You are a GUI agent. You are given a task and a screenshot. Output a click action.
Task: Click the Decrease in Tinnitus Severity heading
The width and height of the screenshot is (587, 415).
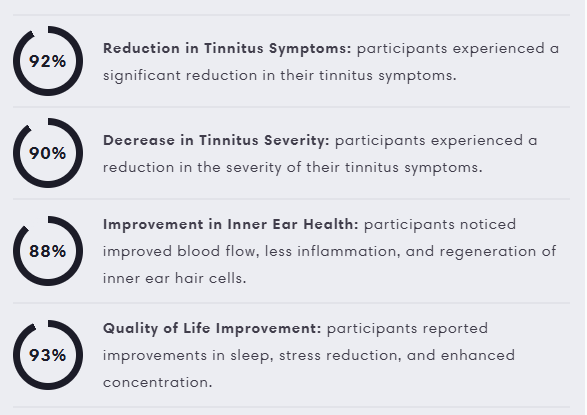pyautogui.click(x=216, y=140)
